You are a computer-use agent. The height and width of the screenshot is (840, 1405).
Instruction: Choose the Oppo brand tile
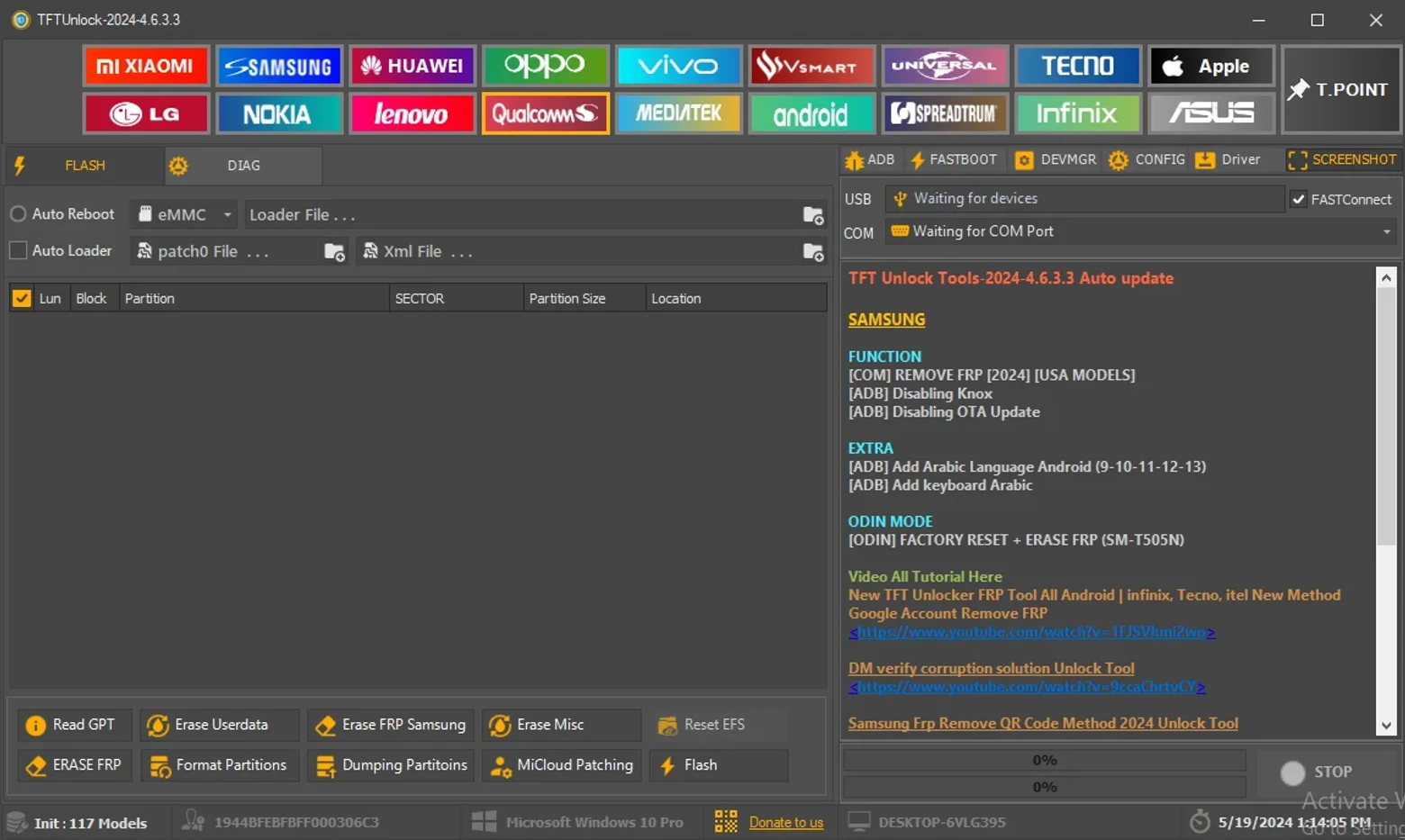(x=545, y=66)
